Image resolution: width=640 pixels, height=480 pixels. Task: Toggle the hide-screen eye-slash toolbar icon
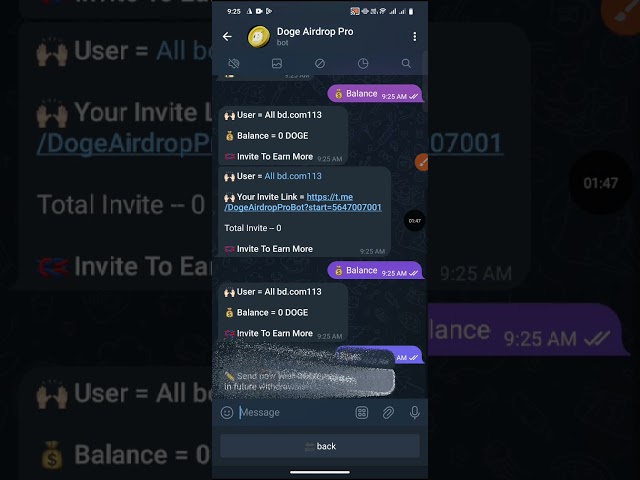pos(234,63)
